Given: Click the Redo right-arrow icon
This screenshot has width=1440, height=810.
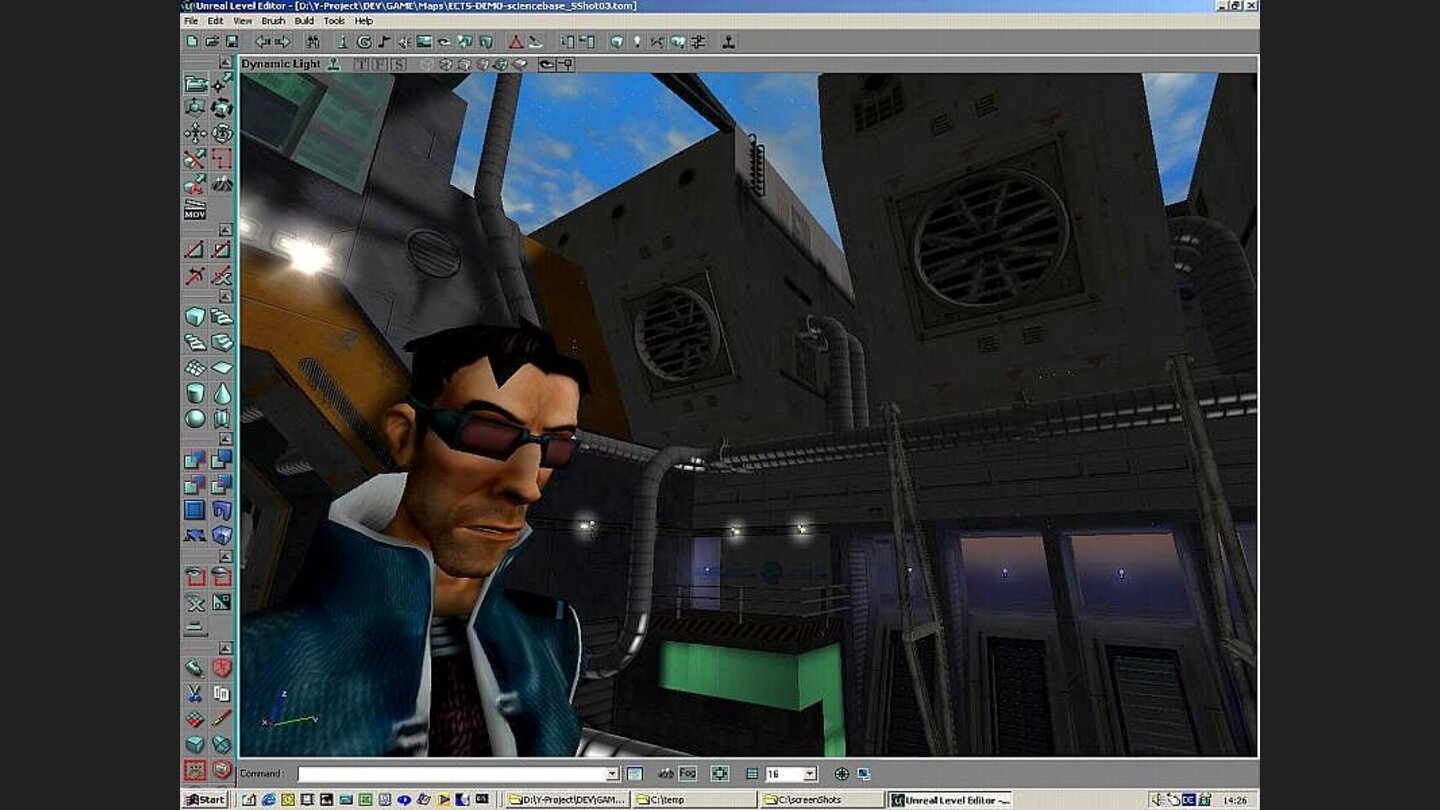Looking at the screenshot, I should pos(283,42).
